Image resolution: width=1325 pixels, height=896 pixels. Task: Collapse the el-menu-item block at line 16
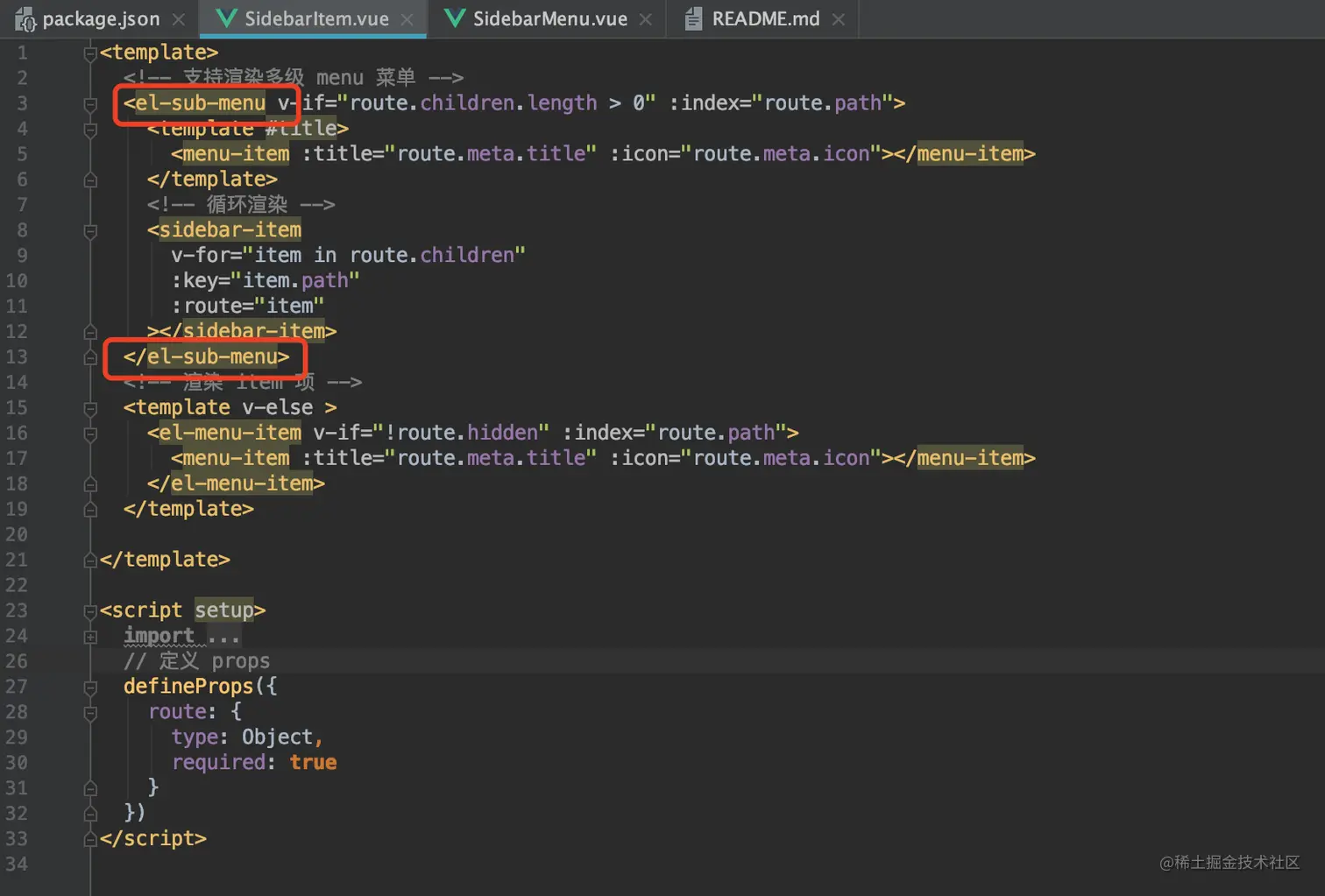pyautogui.click(x=90, y=434)
